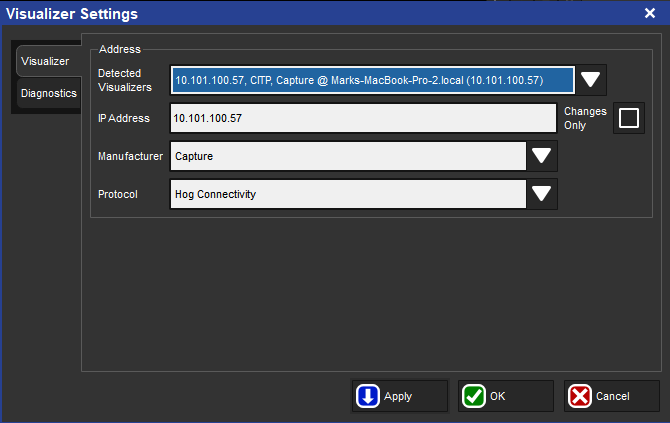Click into the IP Address input field
The image size is (670, 423).
pyautogui.click(x=363, y=118)
